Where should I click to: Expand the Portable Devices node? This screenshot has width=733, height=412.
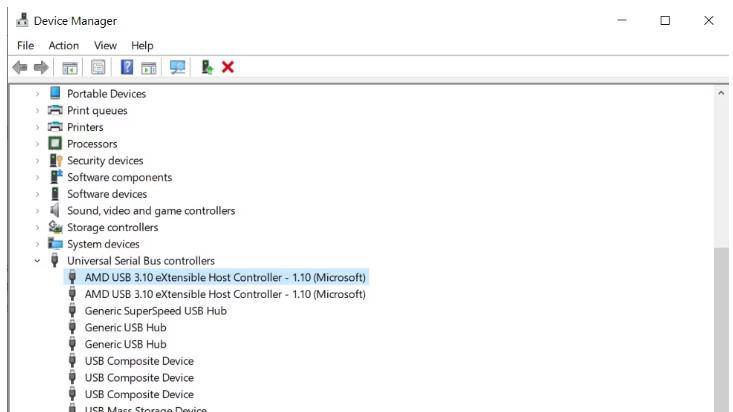(x=37, y=94)
